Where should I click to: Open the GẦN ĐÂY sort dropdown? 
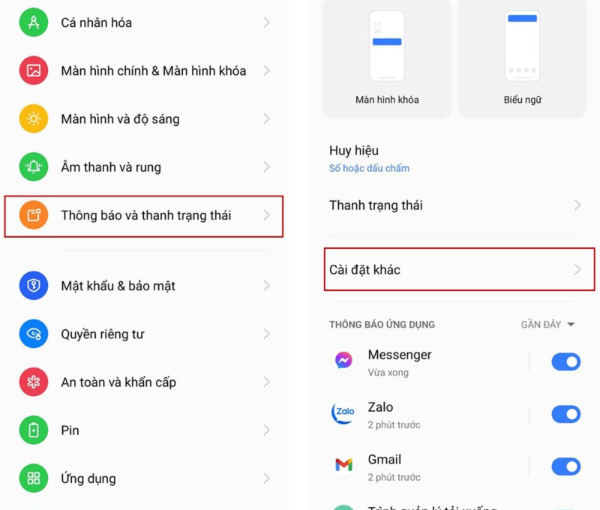(548, 324)
